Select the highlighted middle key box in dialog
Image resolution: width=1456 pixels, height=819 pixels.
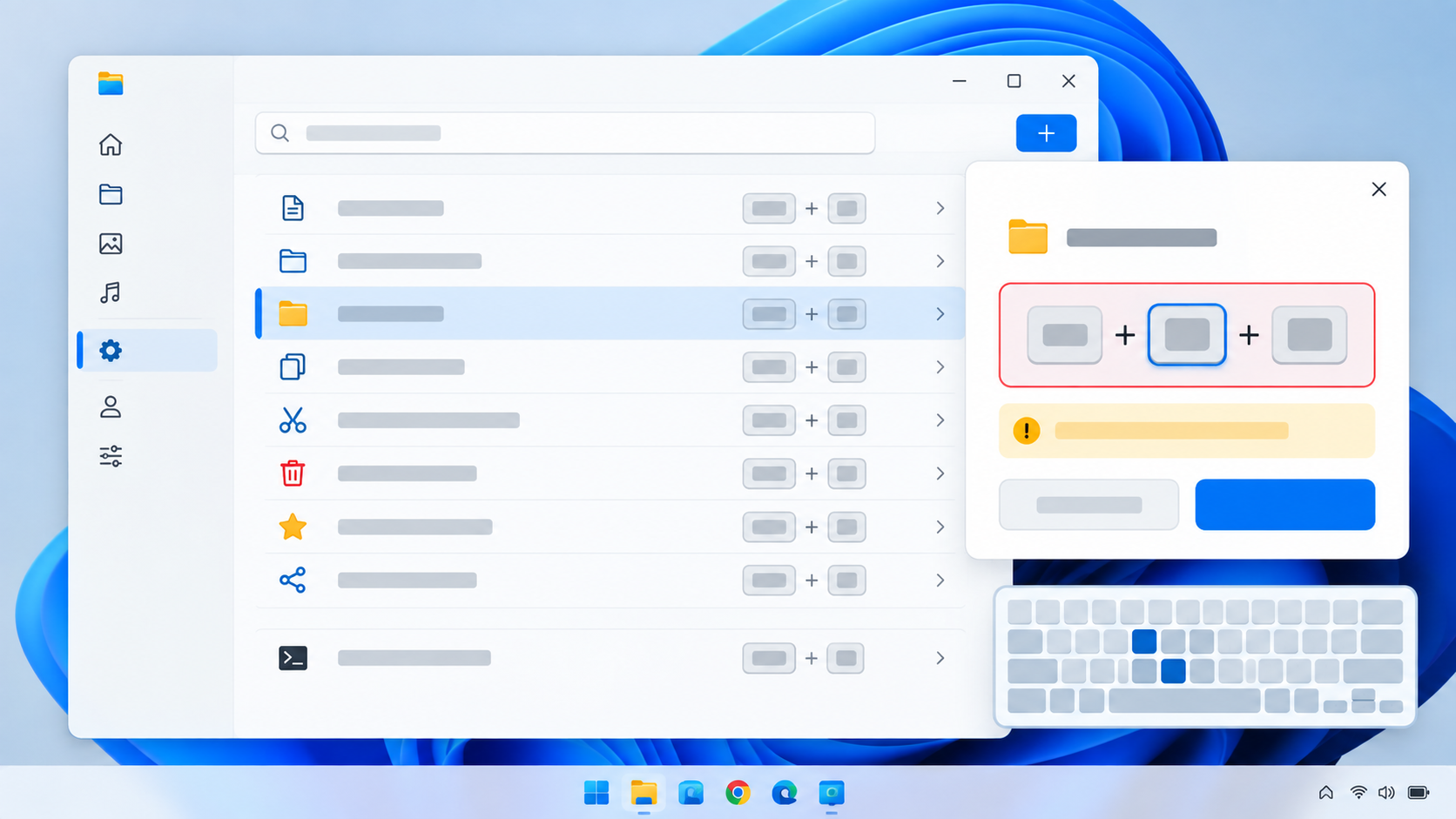click(x=1187, y=334)
